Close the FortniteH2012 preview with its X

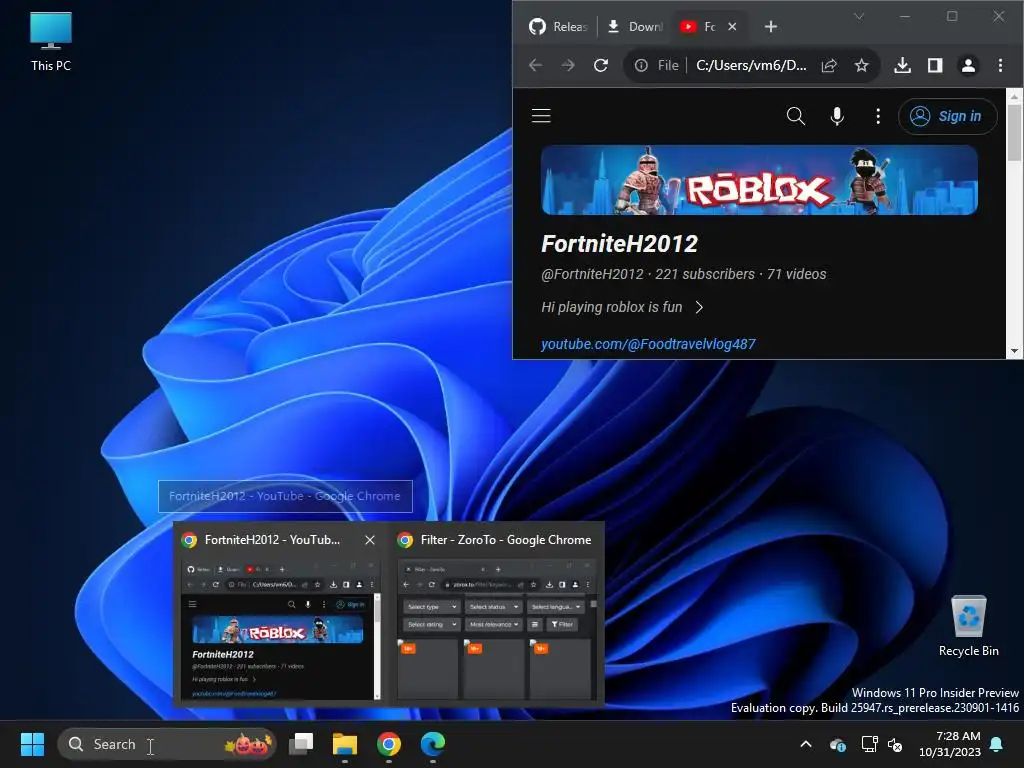370,540
